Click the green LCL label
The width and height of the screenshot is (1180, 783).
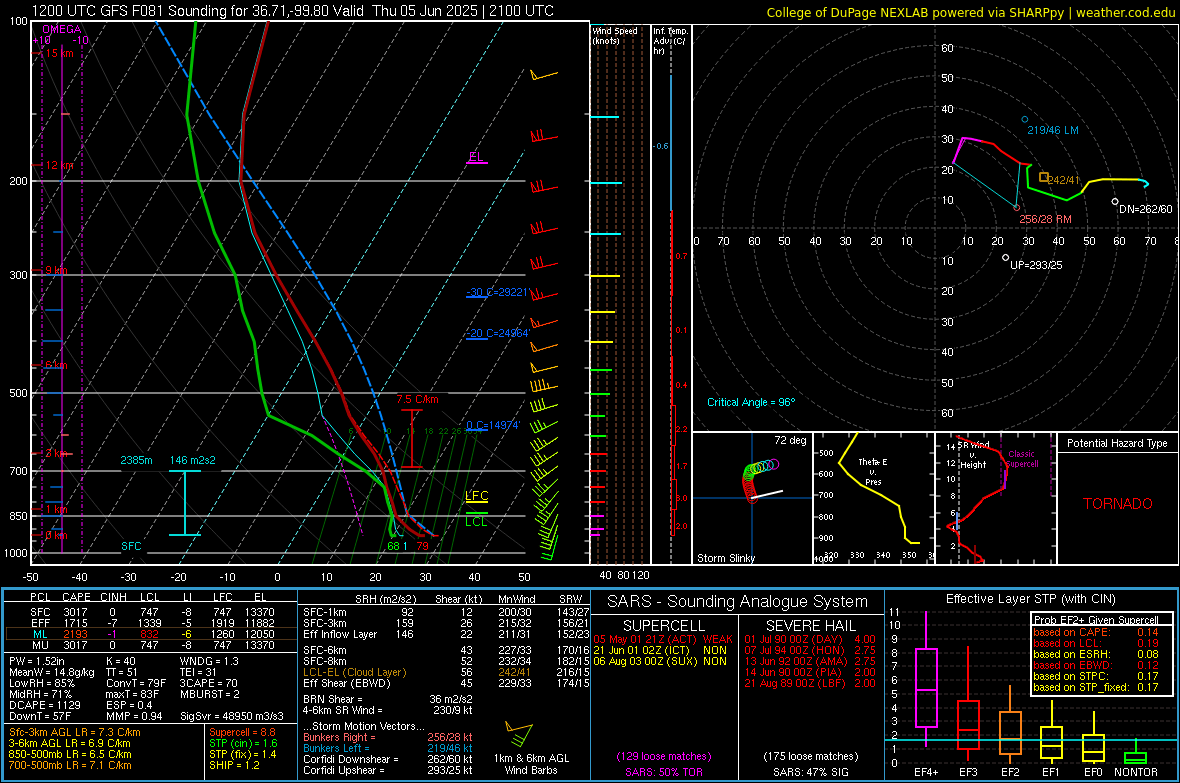(x=476, y=522)
